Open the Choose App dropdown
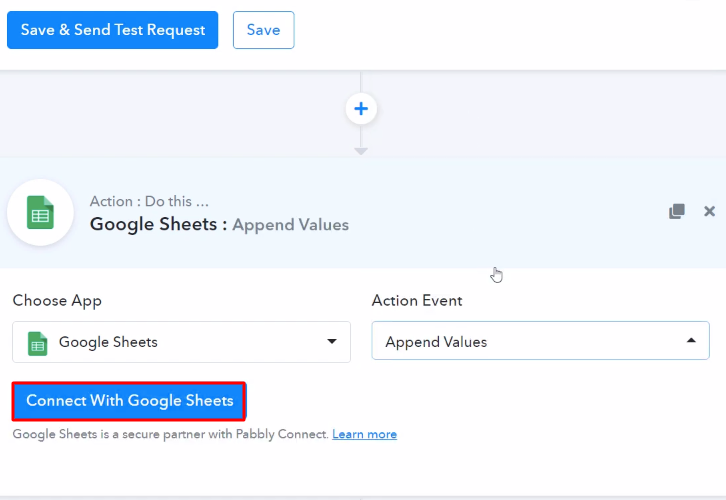The image size is (726, 500). 182,342
